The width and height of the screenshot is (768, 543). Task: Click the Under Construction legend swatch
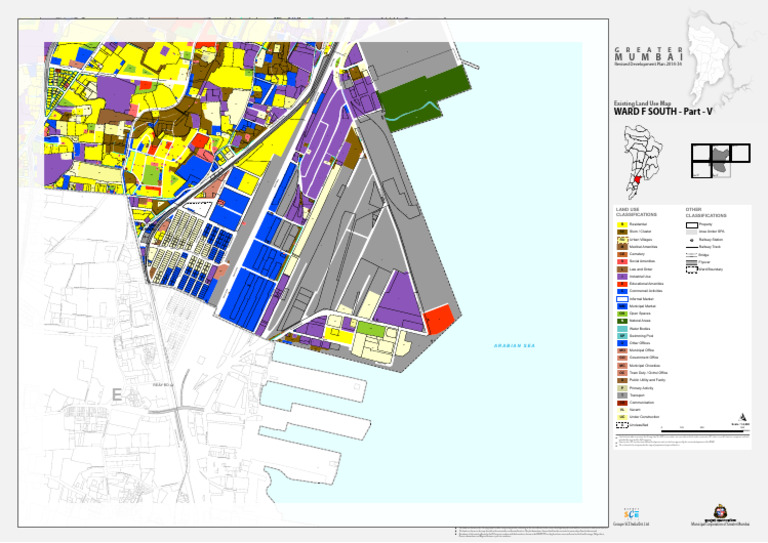[622, 417]
